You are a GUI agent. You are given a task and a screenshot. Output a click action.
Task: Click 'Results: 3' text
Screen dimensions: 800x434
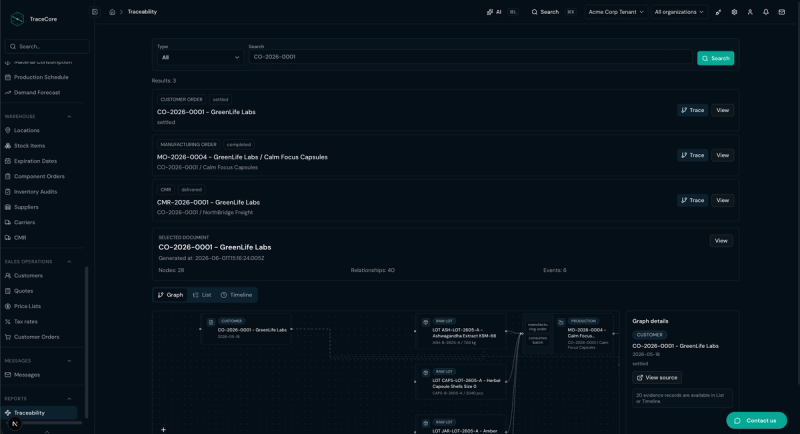(x=164, y=81)
